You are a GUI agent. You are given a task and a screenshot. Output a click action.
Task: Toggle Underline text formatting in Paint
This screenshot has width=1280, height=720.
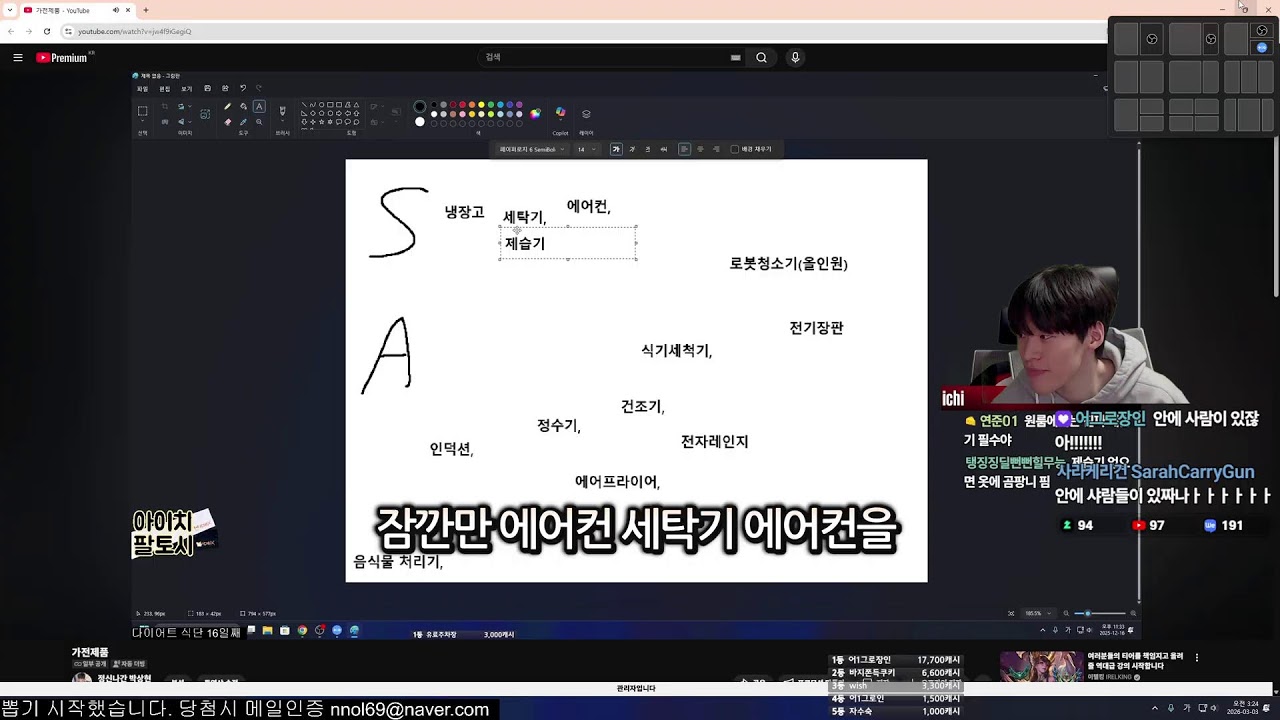648,149
